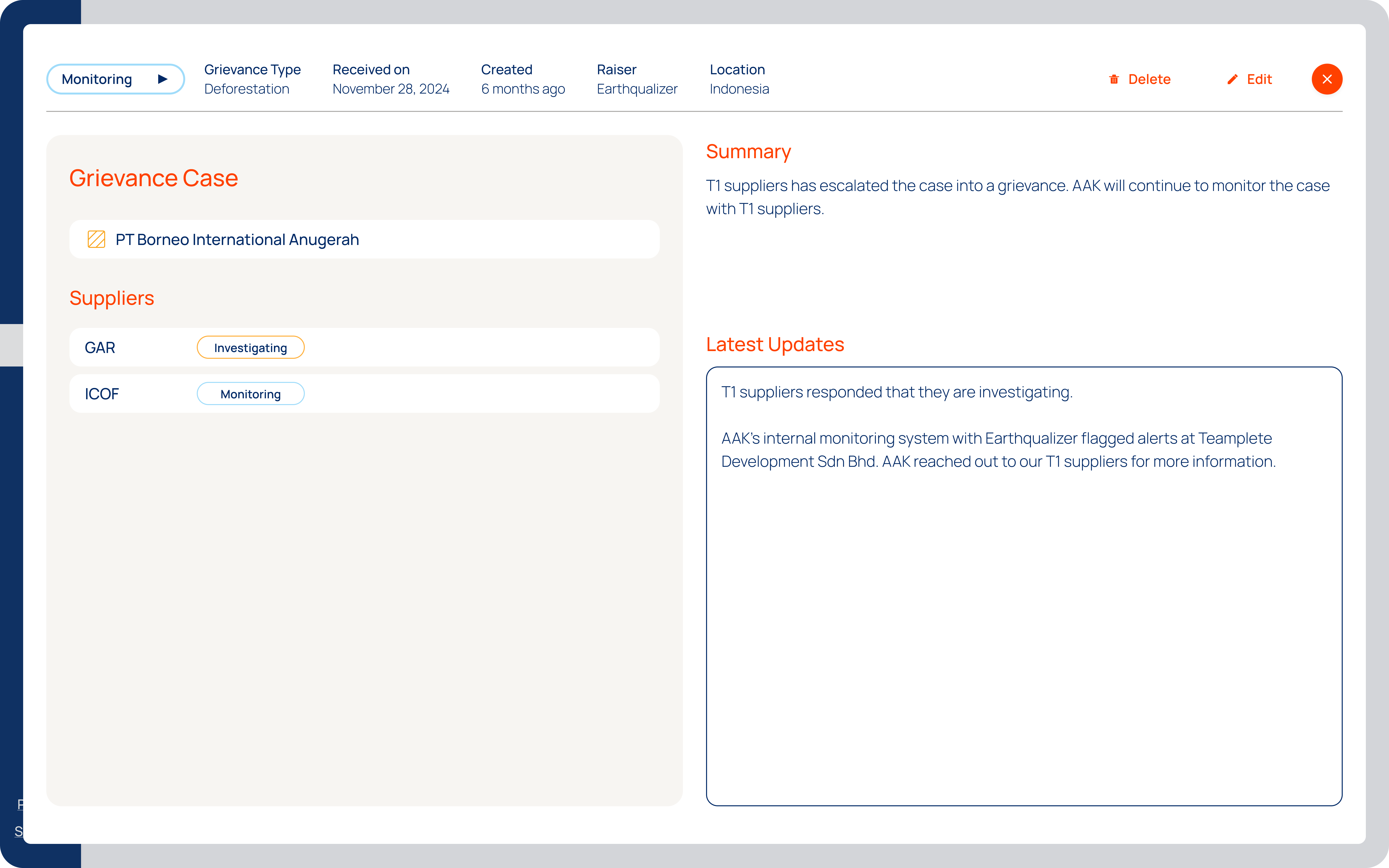Click the Indonesia location value
The width and height of the screenshot is (1389, 868).
point(739,89)
